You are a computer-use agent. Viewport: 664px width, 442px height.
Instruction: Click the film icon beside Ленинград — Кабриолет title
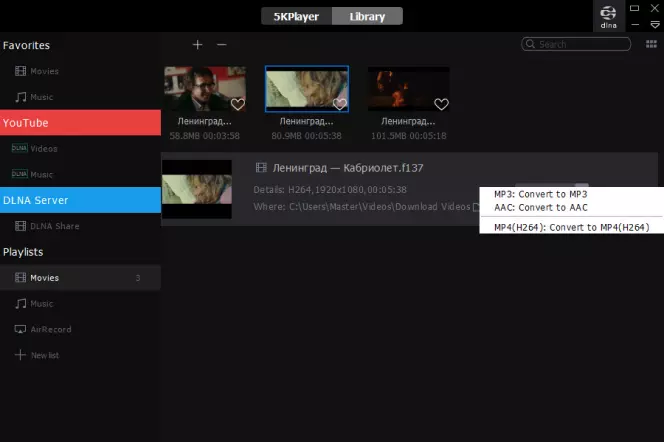tap(261, 168)
